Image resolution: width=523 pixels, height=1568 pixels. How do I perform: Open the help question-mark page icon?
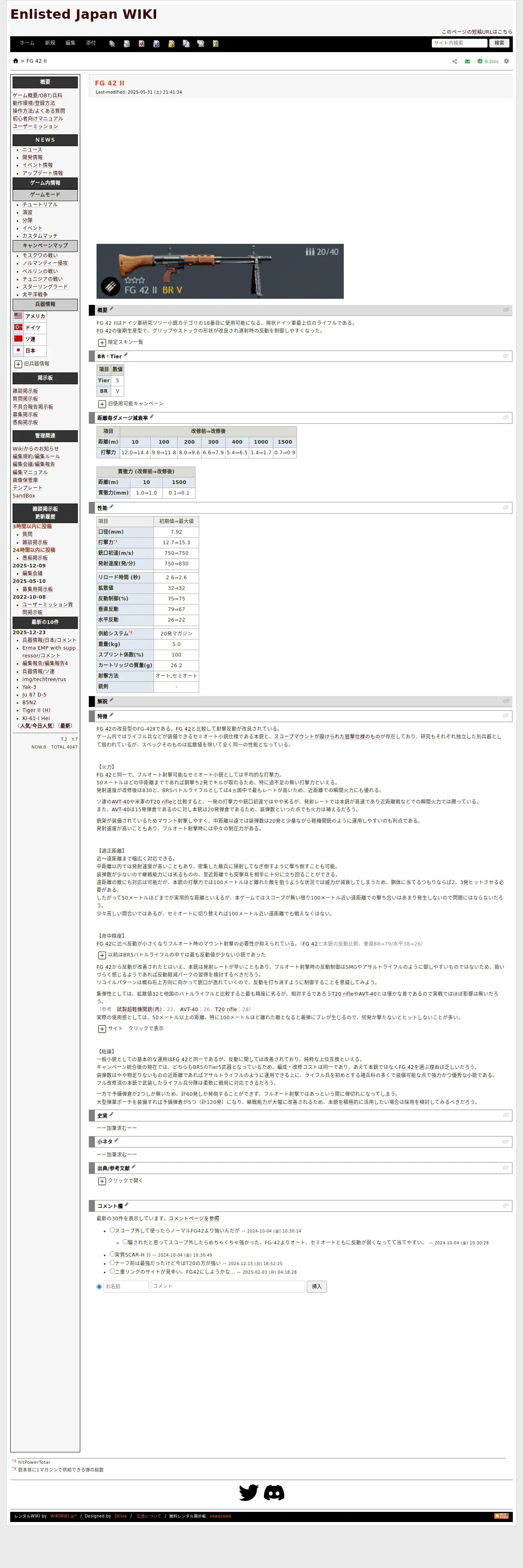click(x=215, y=44)
